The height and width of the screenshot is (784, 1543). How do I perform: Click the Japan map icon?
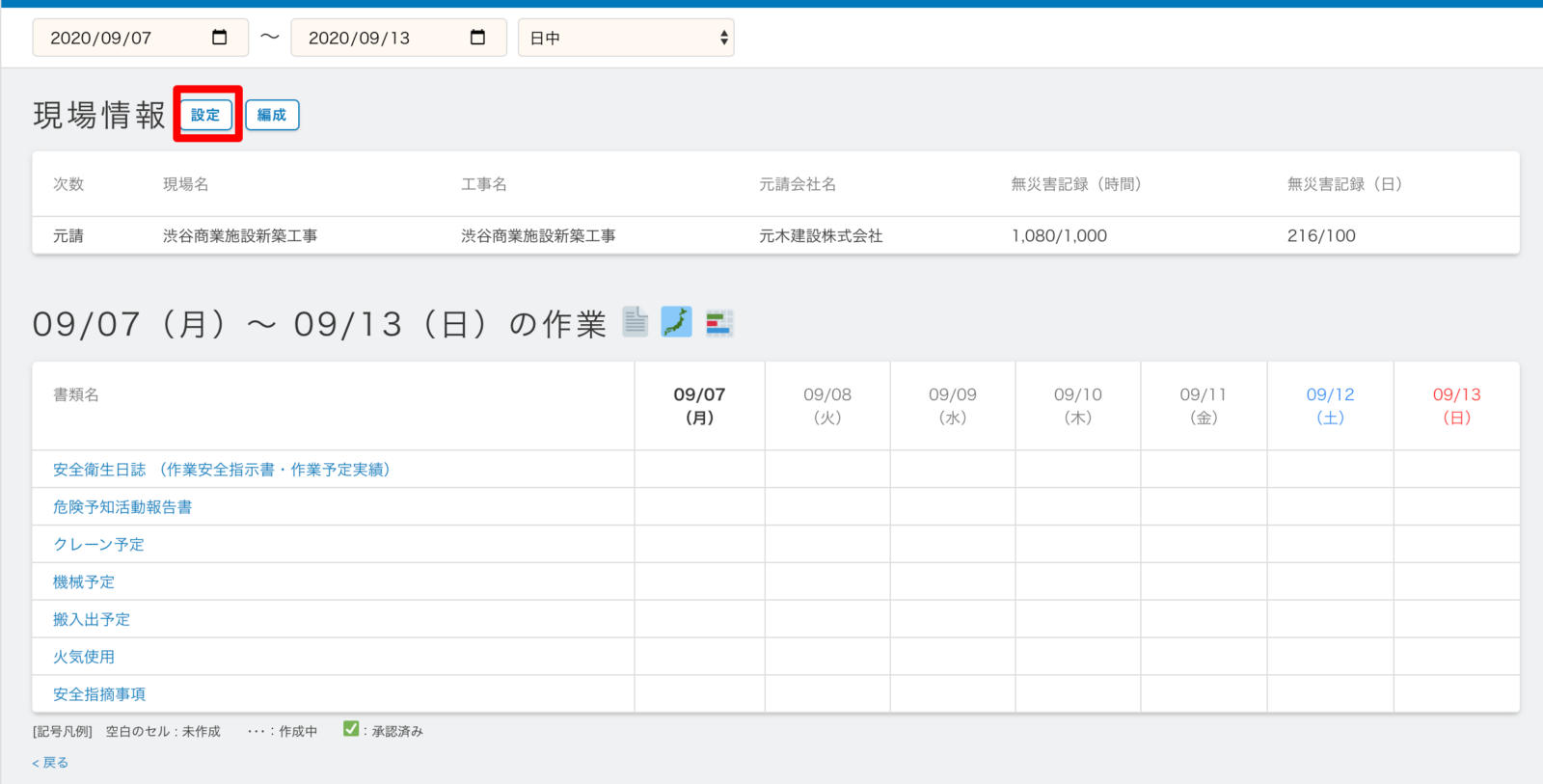[x=676, y=322]
